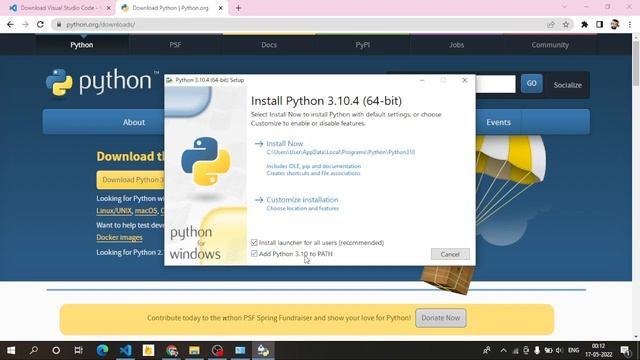Screen dimensions: 640x360
Task: Show hidden system tray icons
Action: [x=503, y=350]
